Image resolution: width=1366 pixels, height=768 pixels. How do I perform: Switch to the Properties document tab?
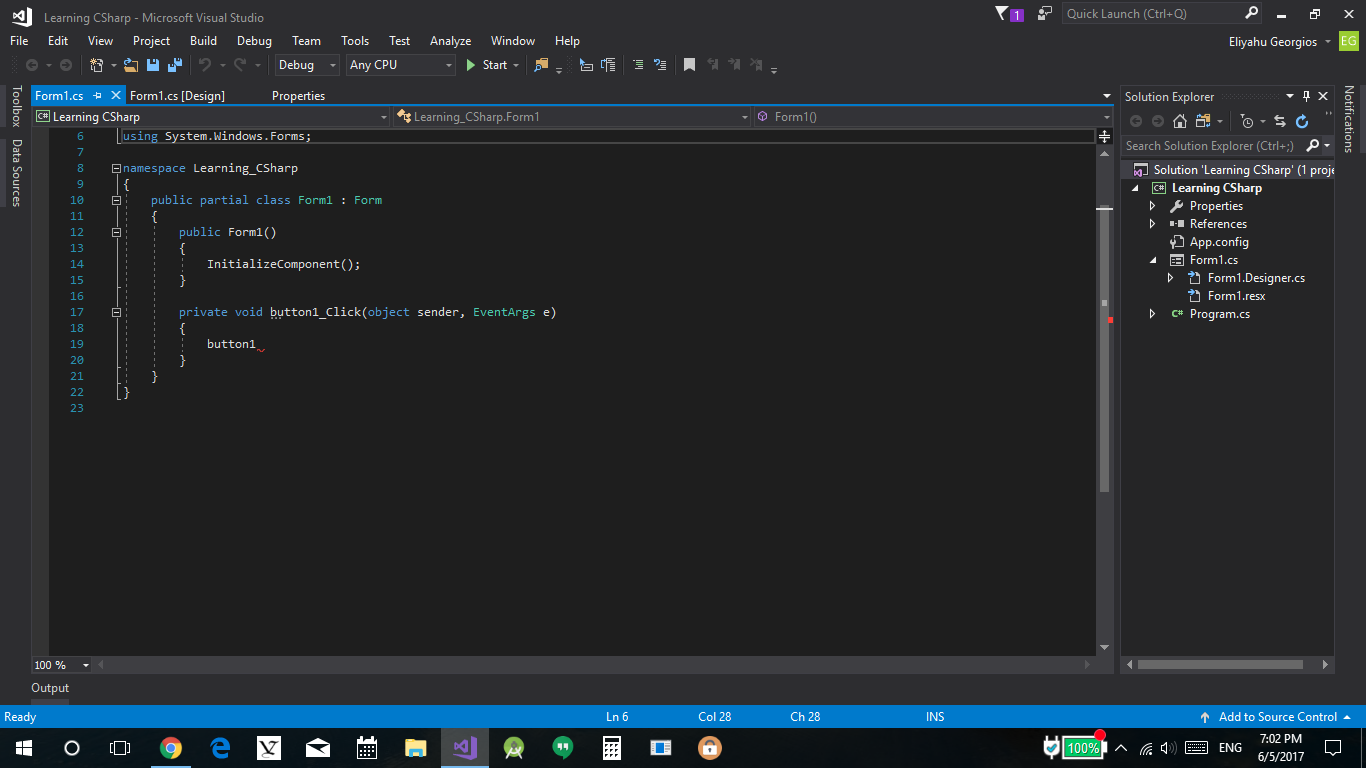(298, 96)
